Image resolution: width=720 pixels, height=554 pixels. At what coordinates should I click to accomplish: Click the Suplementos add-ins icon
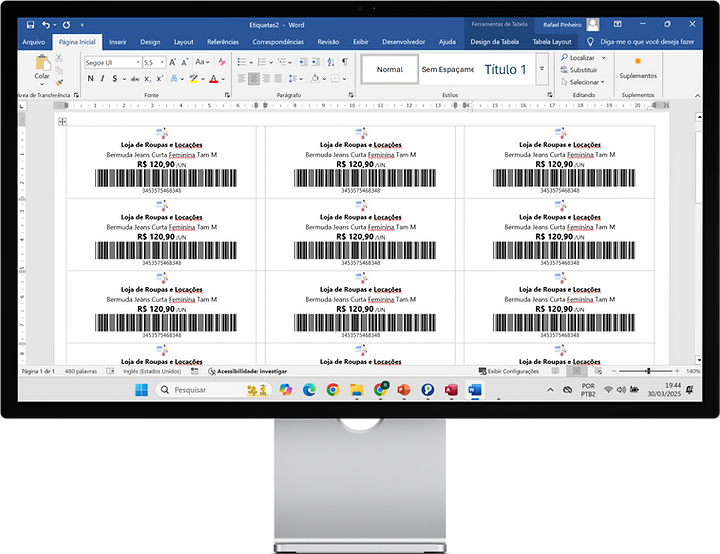point(637,66)
